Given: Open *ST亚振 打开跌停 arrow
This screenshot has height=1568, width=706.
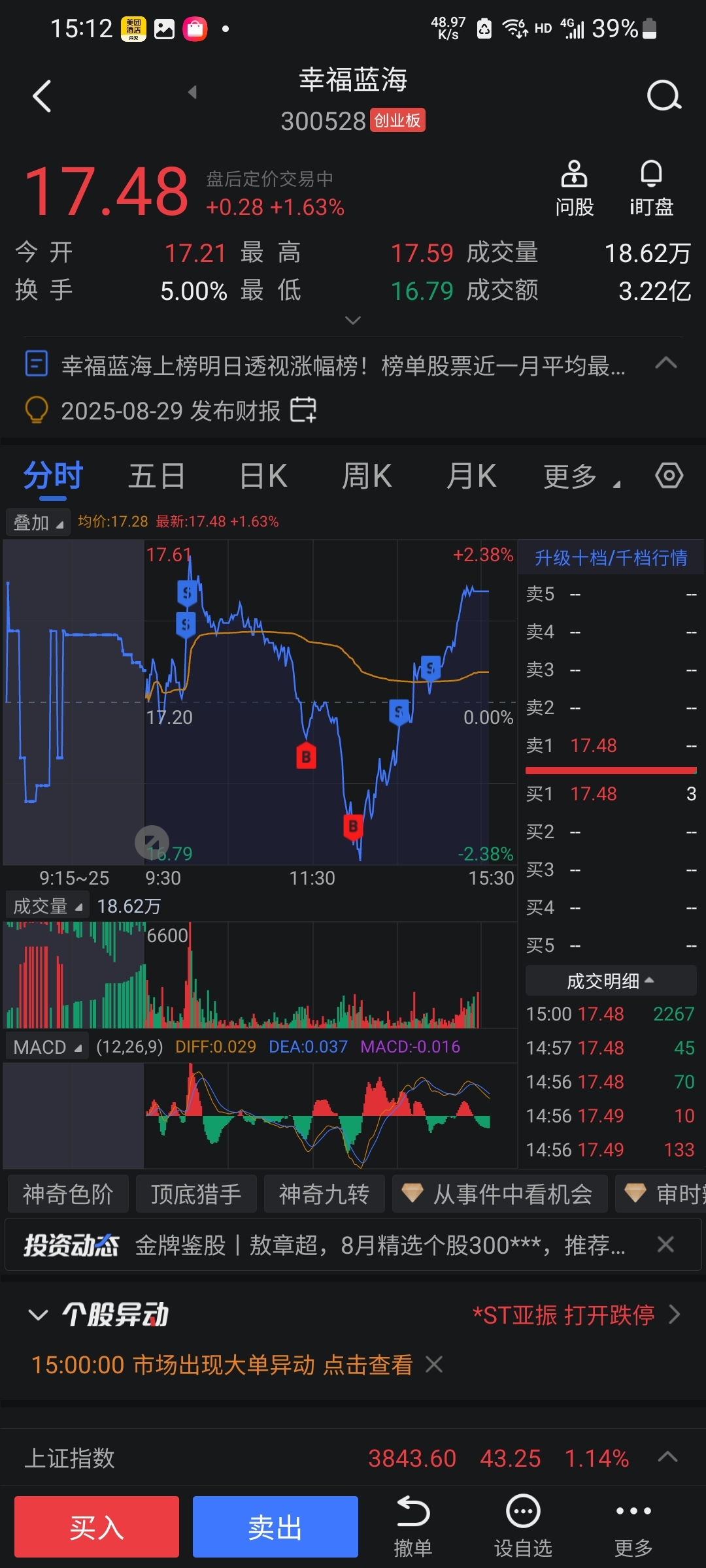Looking at the screenshot, I should coord(675,1314).
